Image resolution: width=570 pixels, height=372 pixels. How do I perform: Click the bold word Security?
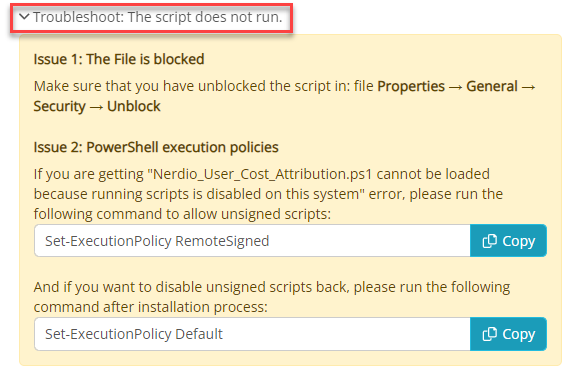[x=60, y=107]
